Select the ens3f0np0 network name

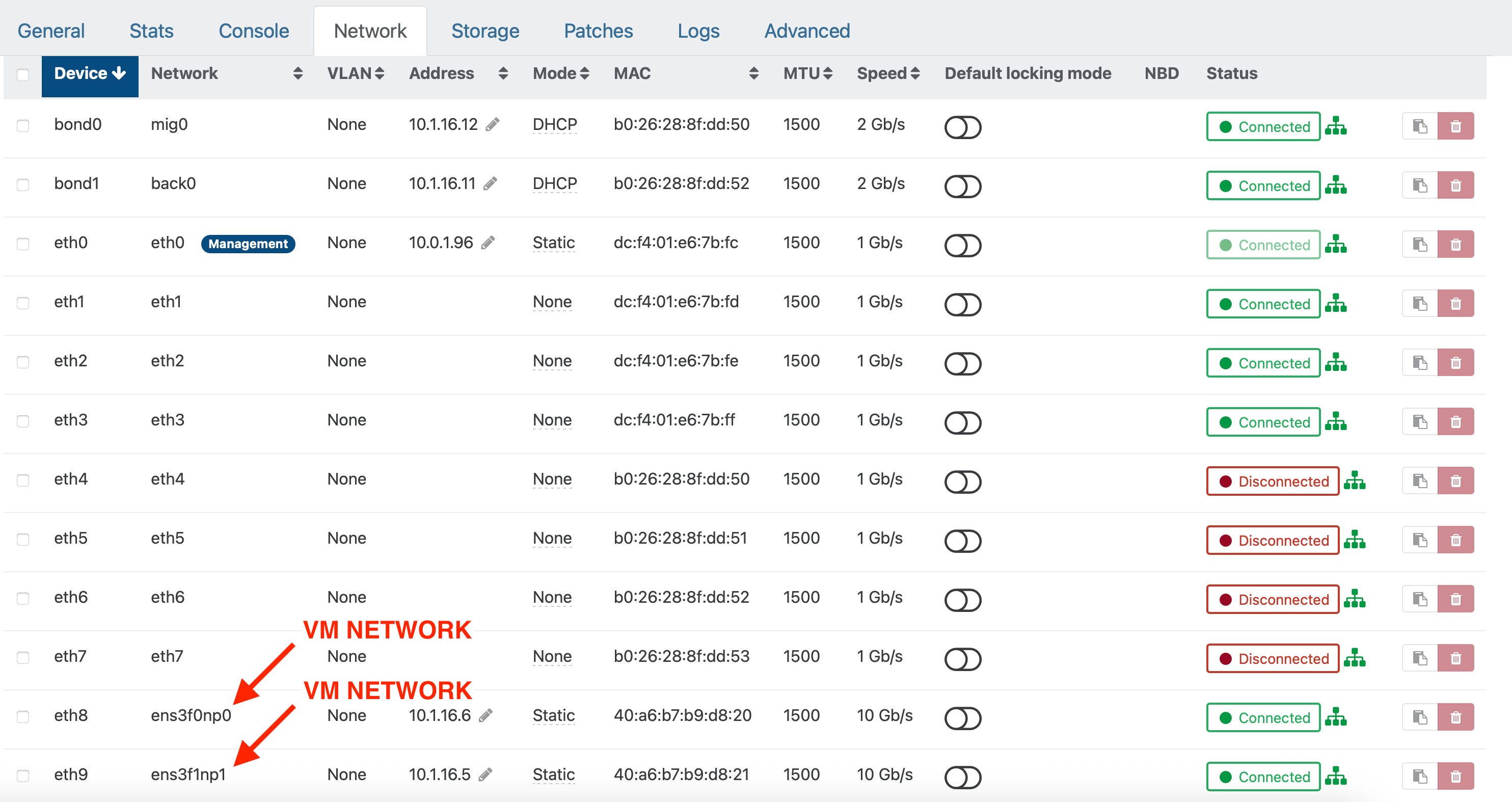(191, 716)
